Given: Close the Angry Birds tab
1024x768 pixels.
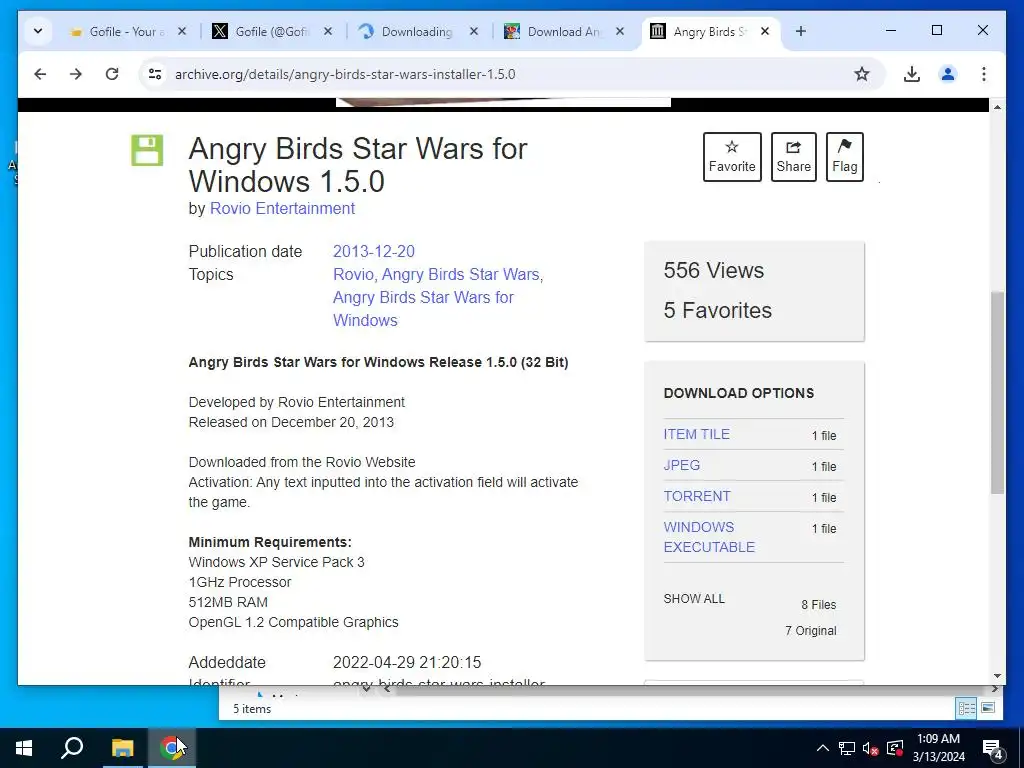Looking at the screenshot, I should click(x=765, y=31).
